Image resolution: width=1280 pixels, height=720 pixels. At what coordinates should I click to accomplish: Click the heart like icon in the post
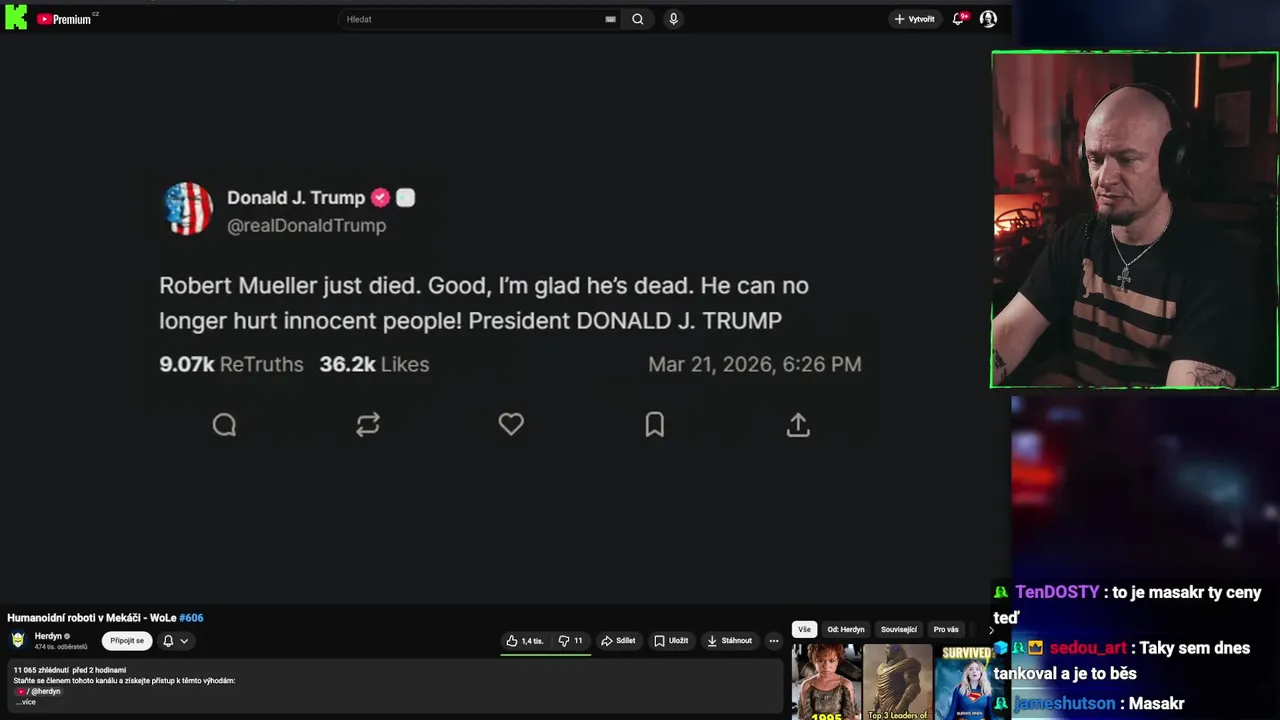click(x=511, y=425)
